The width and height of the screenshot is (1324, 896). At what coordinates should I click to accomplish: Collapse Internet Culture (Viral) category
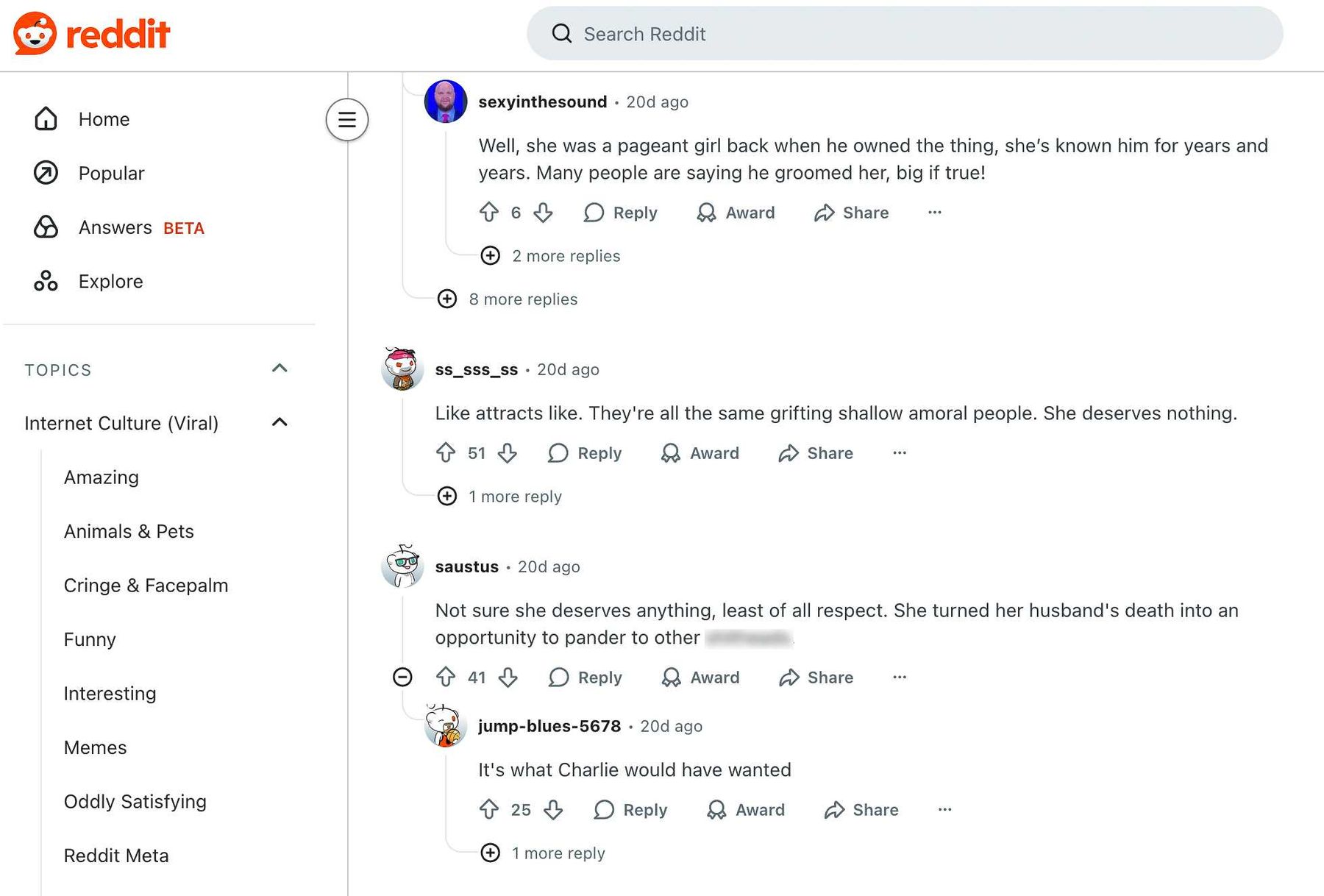pos(280,422)
